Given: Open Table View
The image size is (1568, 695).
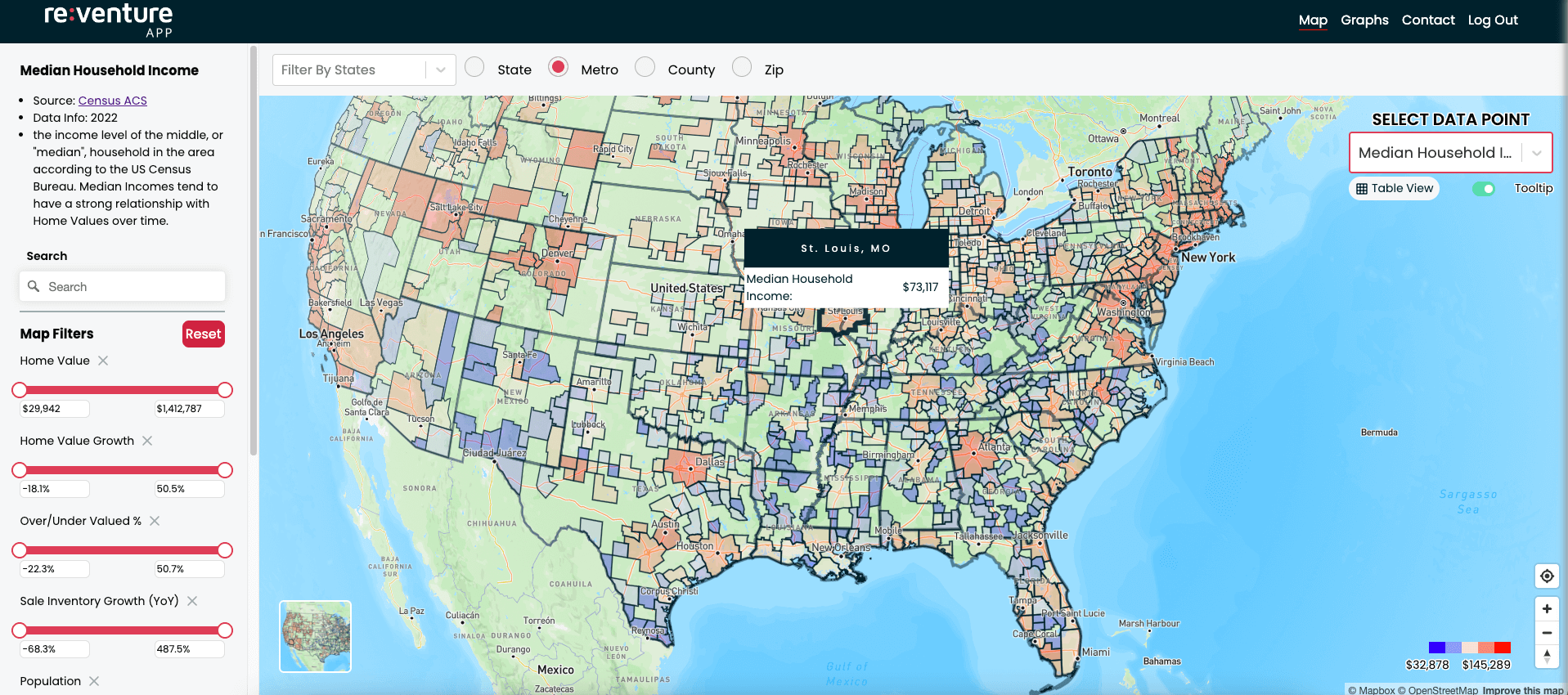Looking at the screenshot, I should 1394,188.
